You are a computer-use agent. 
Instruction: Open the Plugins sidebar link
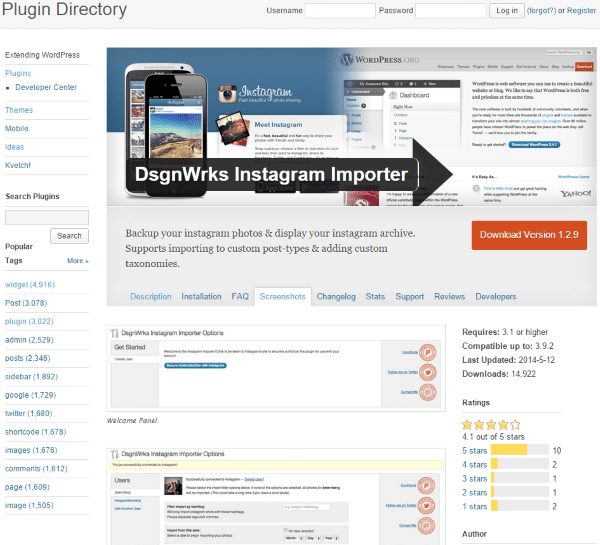[18, 73]
